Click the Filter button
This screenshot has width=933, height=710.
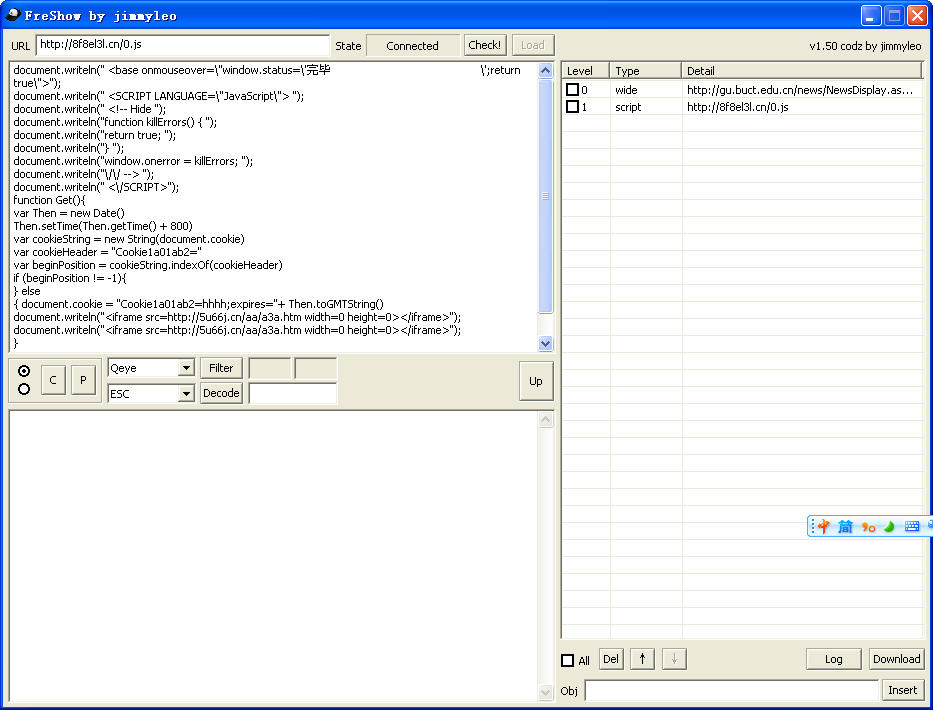[x=221, y=368]
